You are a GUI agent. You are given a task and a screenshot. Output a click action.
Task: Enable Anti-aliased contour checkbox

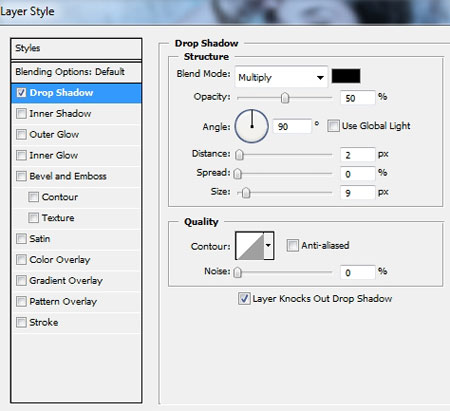click(x=292, y=246)
